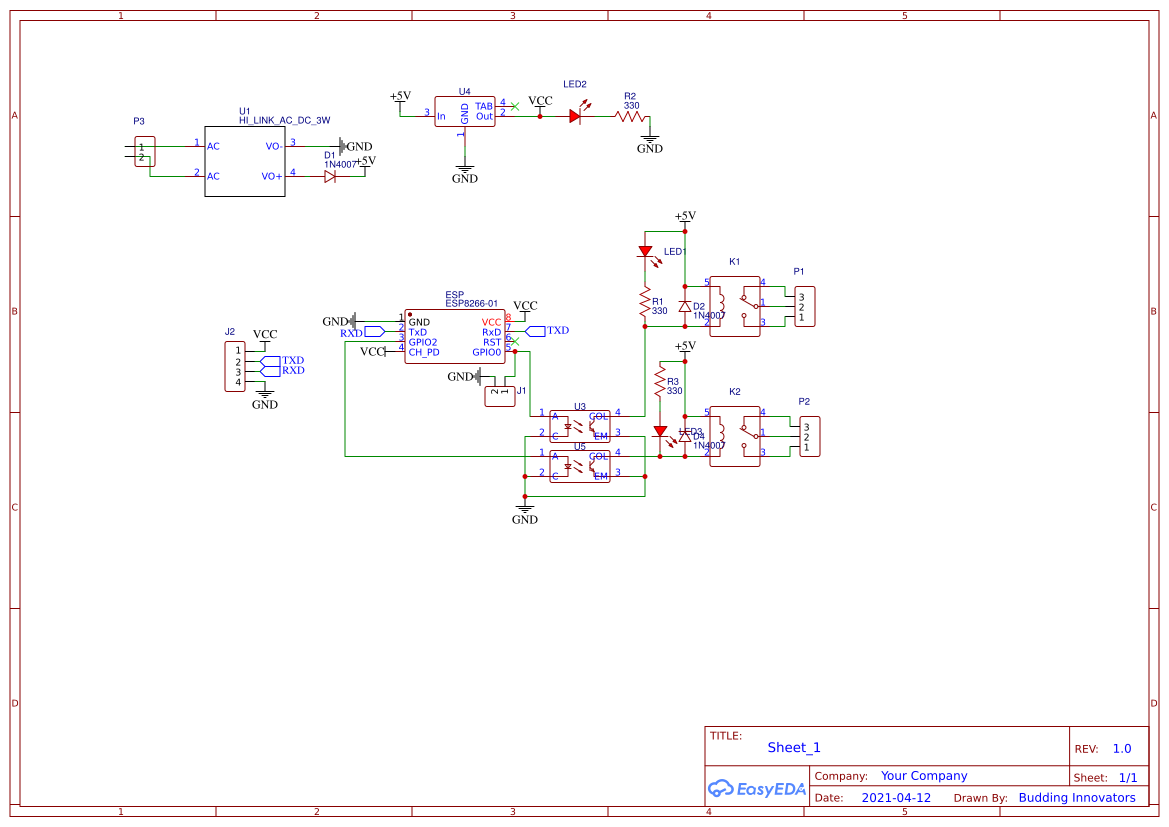Image resolution: width=1169 pixels, height=827 pixels.
Task: Select the voltage regulator U4
Action: coord(465,110)
